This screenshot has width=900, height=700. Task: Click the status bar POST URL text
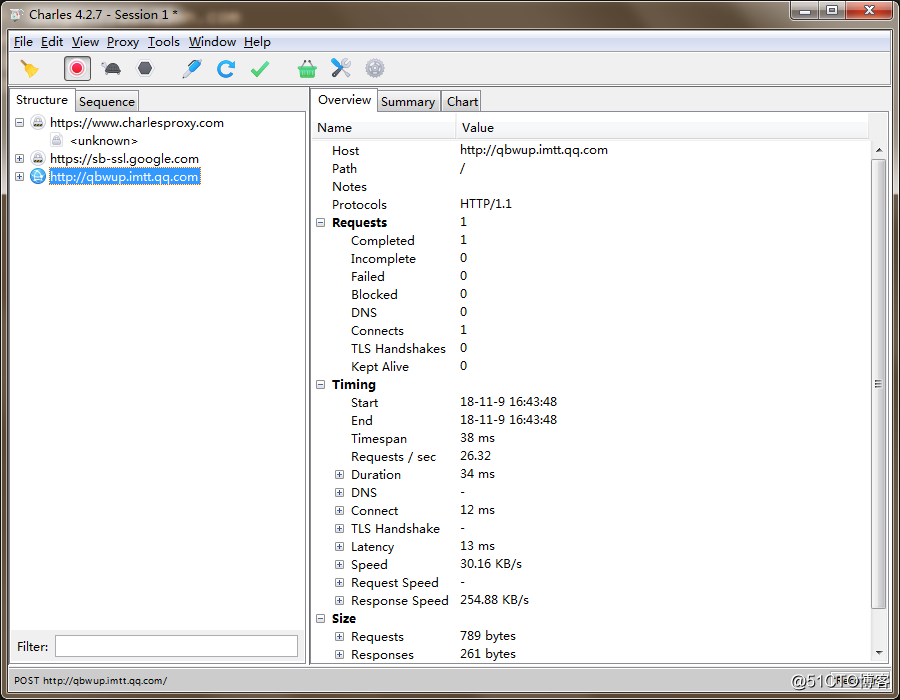point(91,680)
